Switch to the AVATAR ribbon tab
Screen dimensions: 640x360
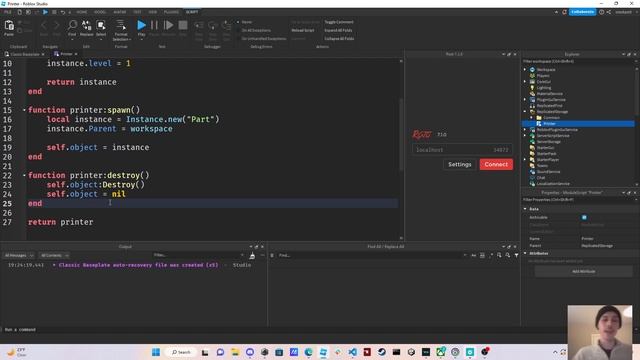pyautogui.click(x=120, y=12)
